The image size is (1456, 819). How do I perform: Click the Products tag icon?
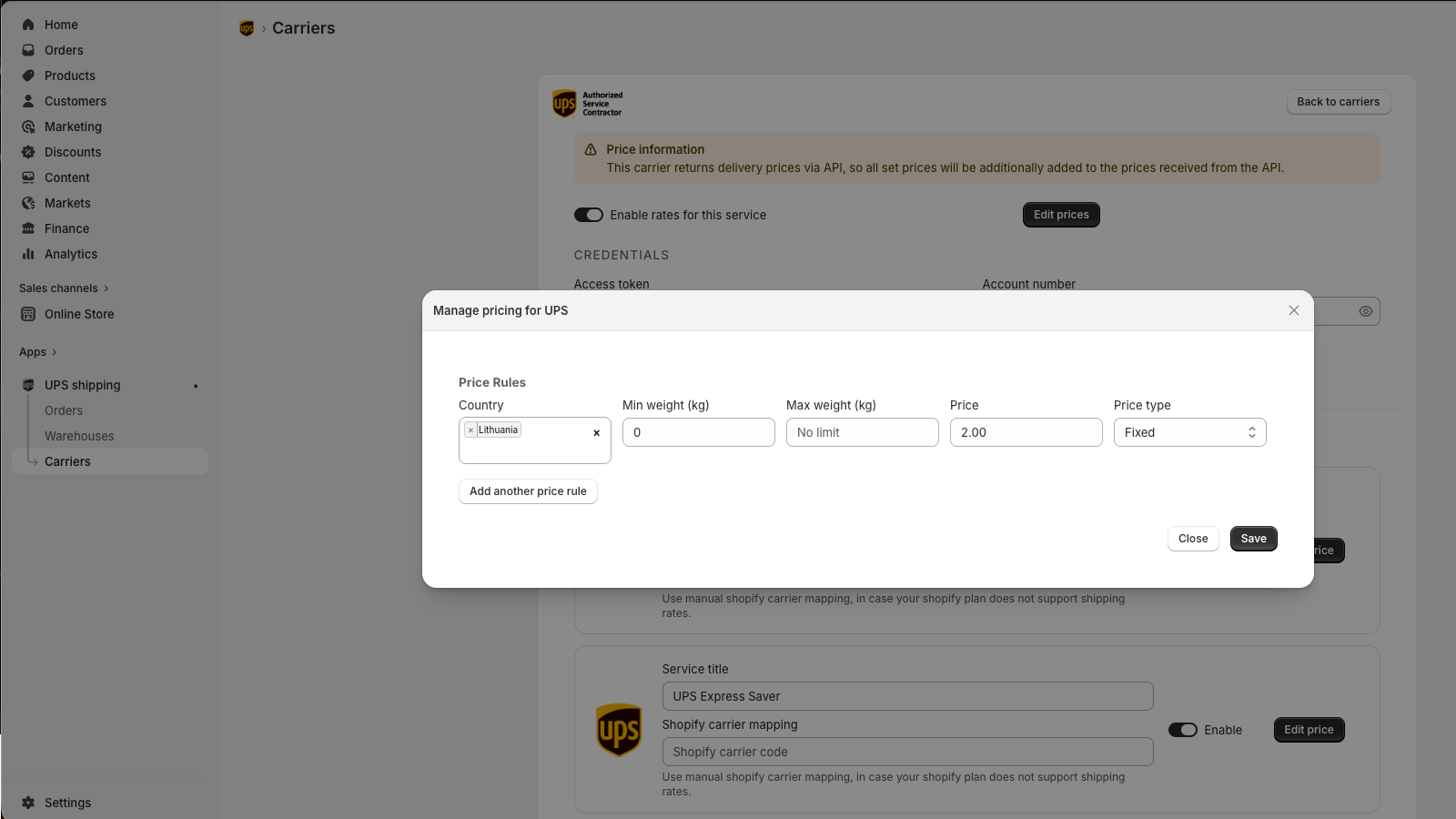(x=28, y=76)
